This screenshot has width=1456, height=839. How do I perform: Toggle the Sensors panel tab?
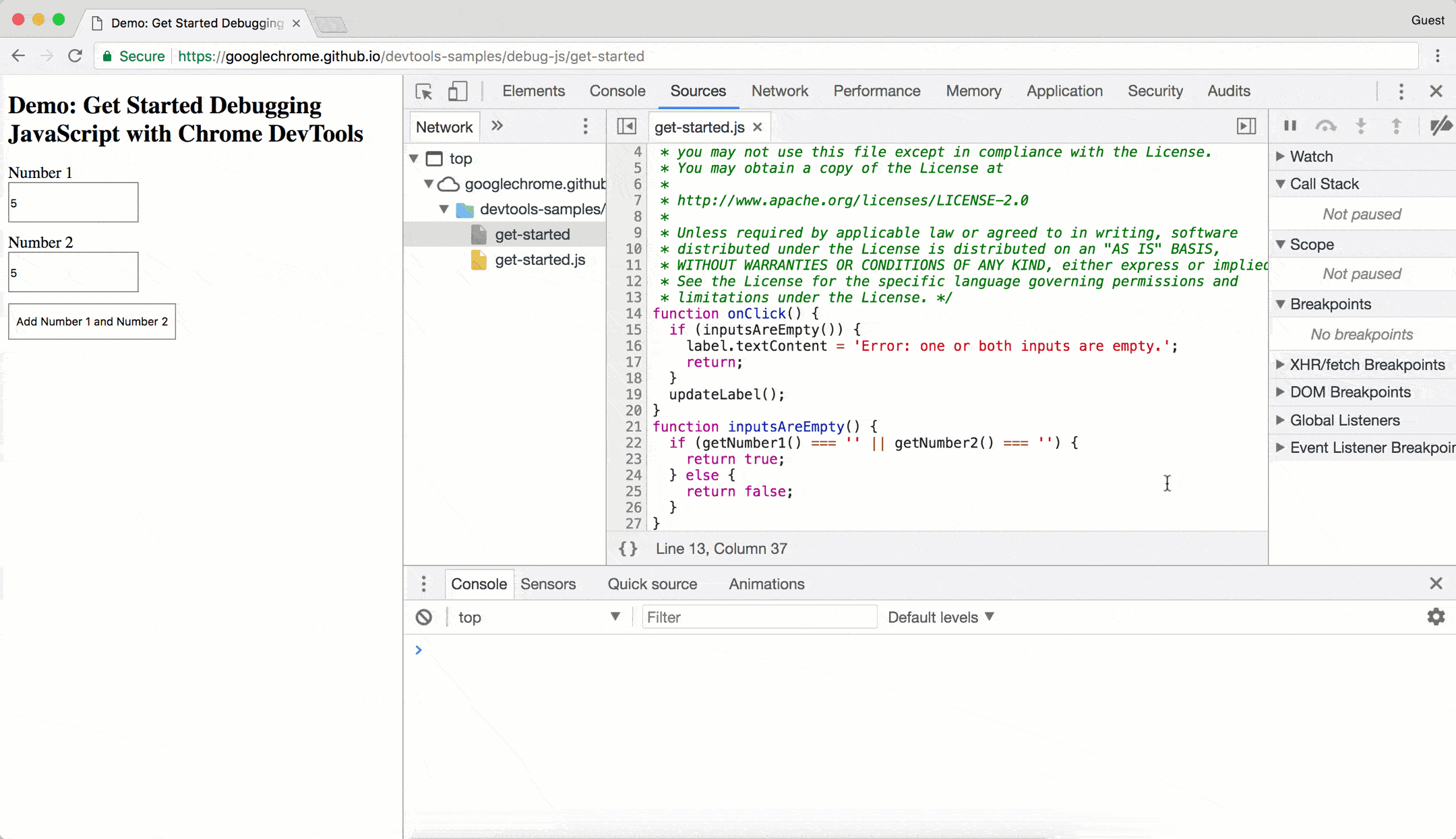tap(548, 584)
